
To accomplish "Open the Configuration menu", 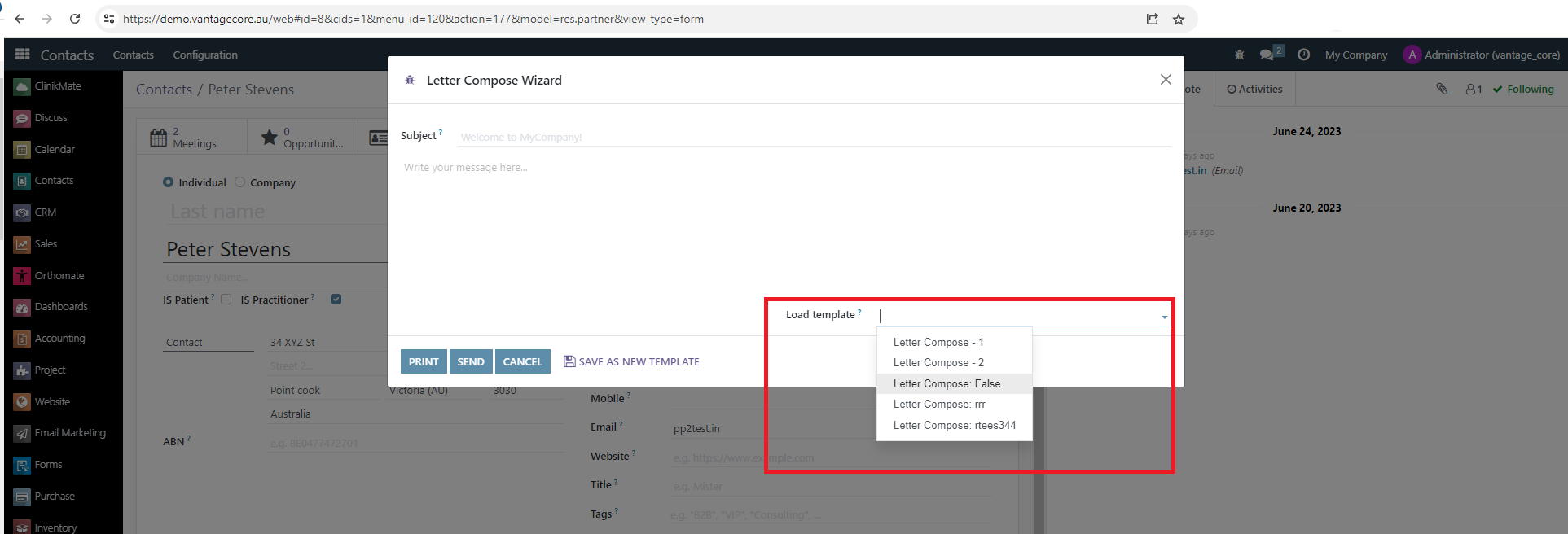I will pos(205,55).
